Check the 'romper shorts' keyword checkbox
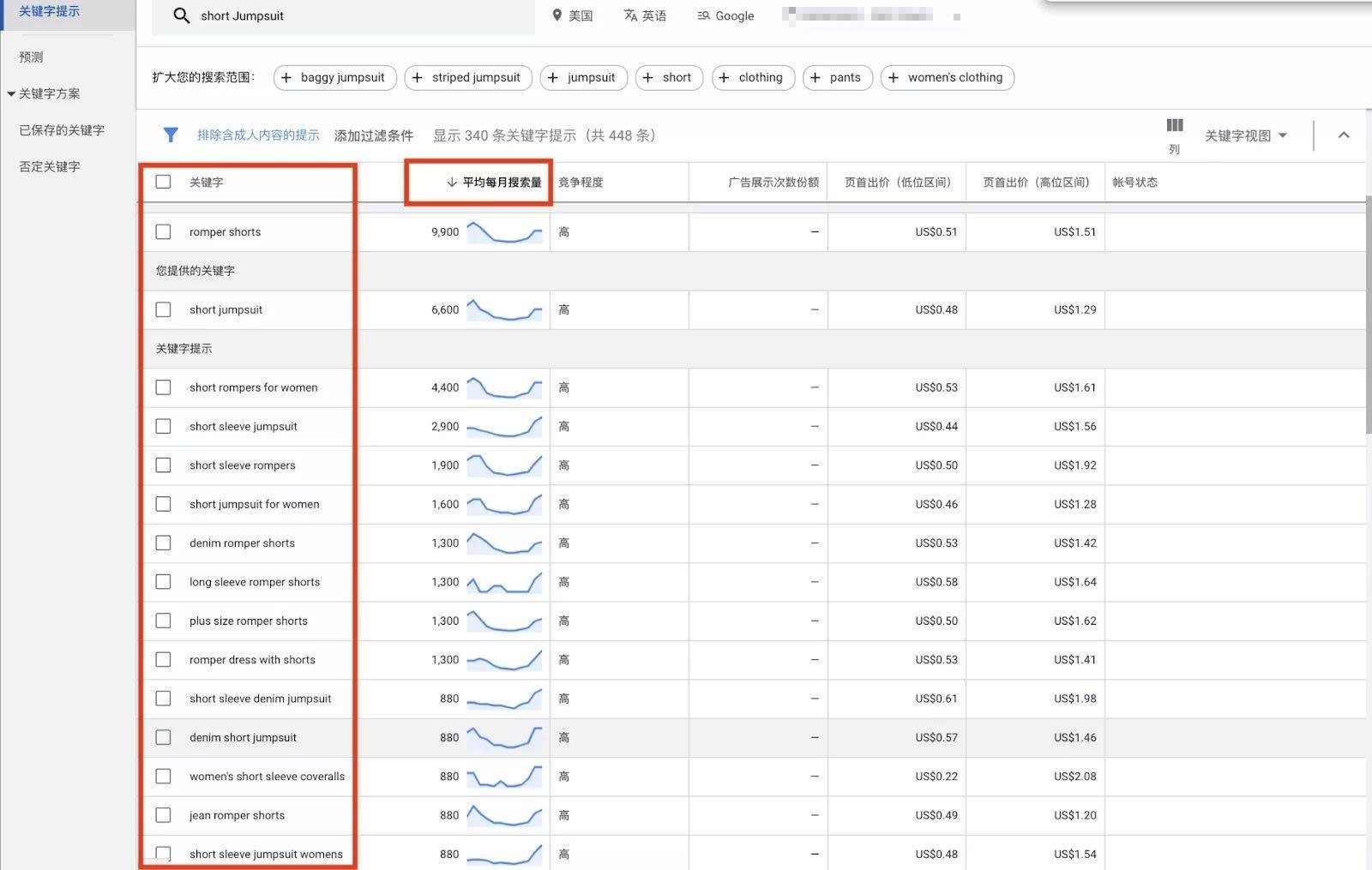 coord(163,231)
